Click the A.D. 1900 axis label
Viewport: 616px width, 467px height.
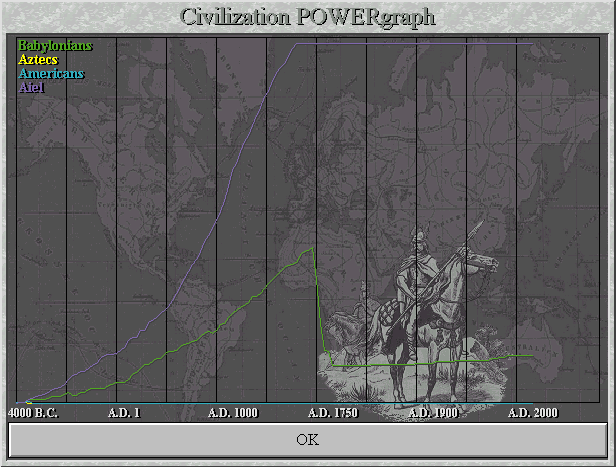coord(433,413)
